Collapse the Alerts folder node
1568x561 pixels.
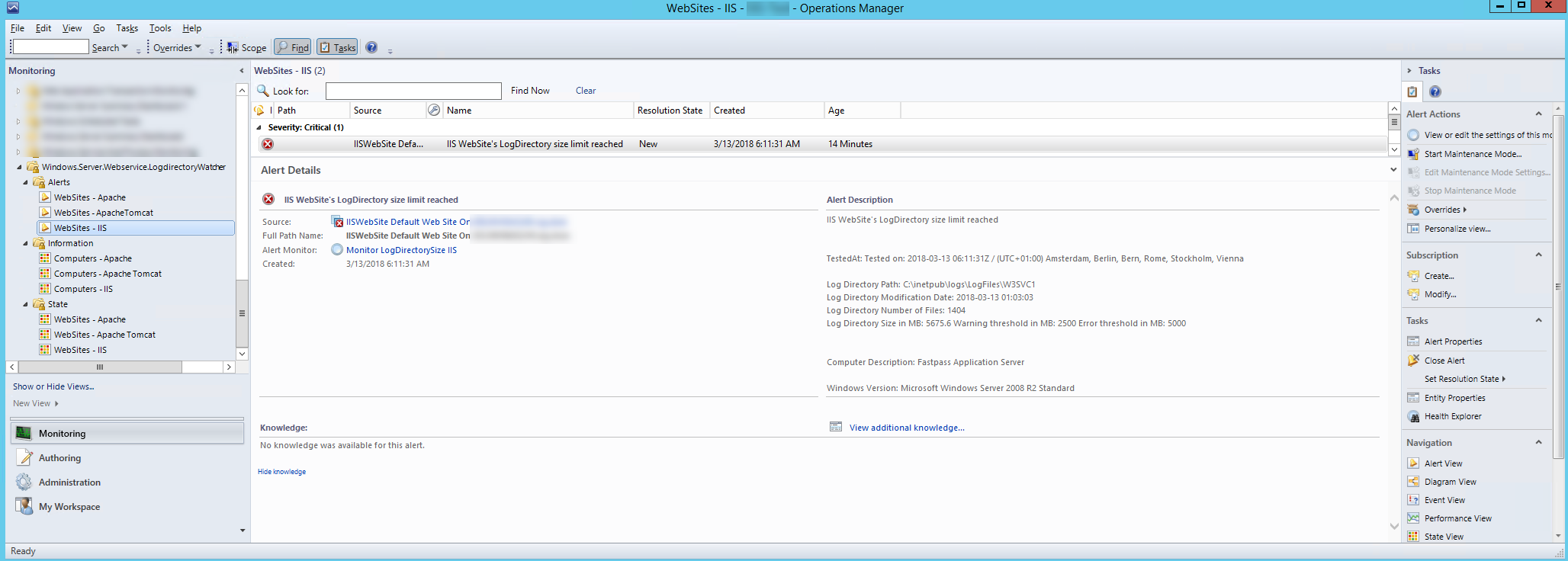25,182
